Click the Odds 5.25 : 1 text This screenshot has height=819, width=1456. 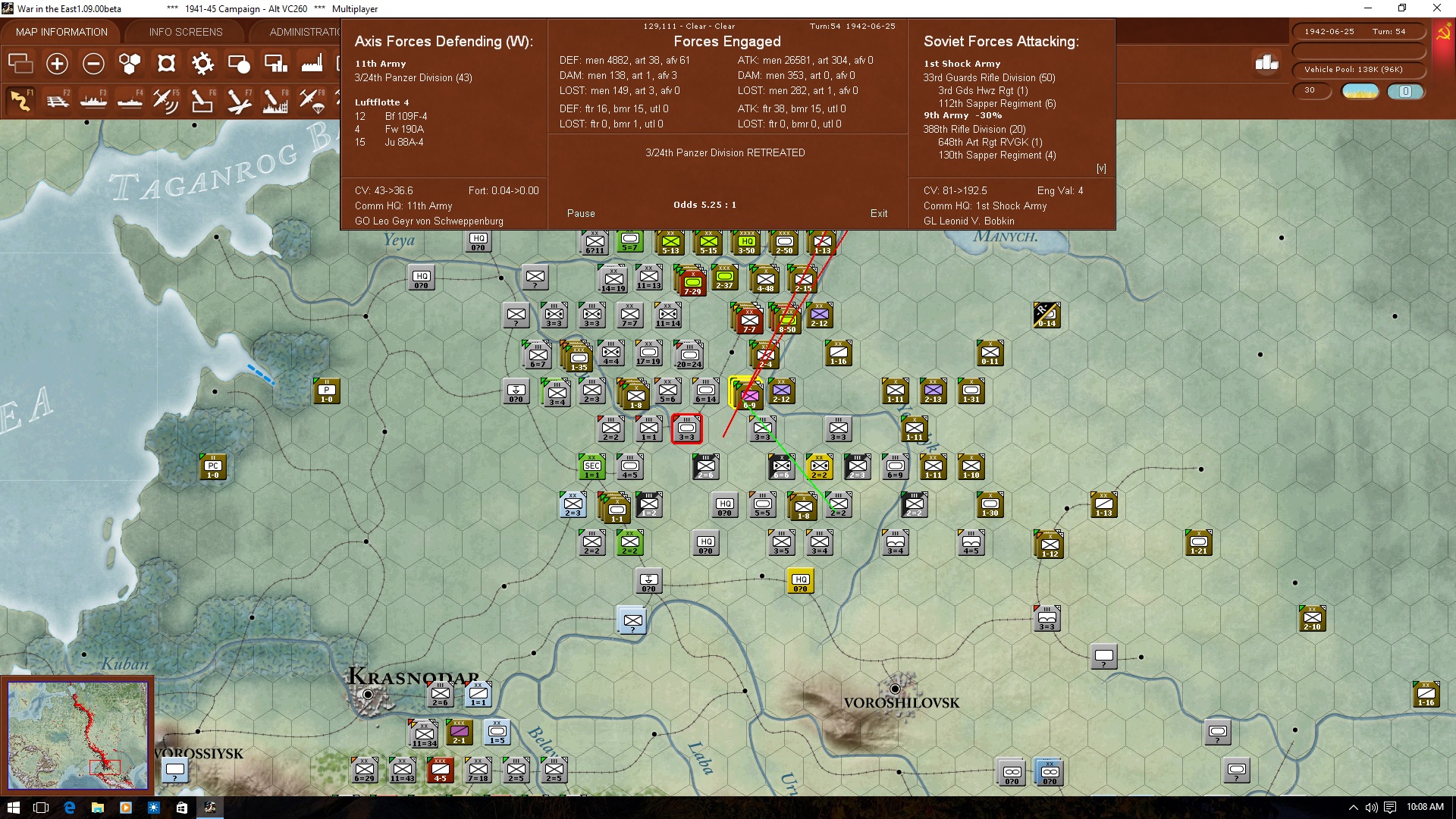704,205
